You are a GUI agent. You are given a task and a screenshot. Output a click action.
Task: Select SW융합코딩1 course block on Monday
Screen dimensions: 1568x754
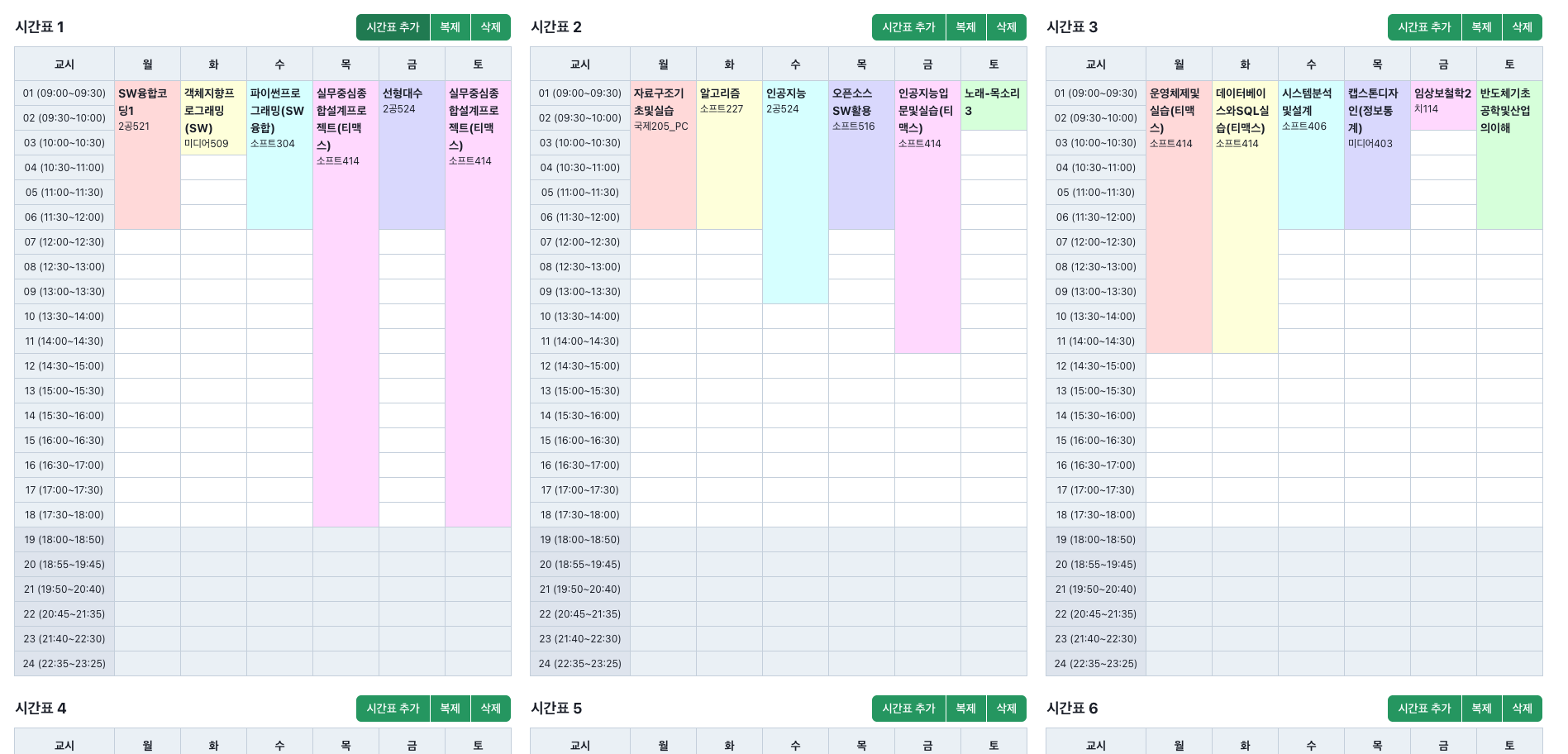147,155
